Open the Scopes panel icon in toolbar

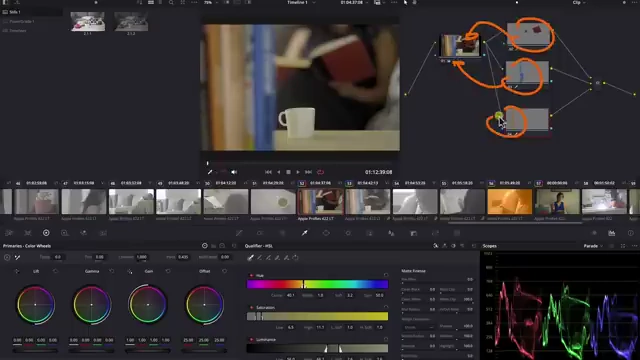[611, 233]
